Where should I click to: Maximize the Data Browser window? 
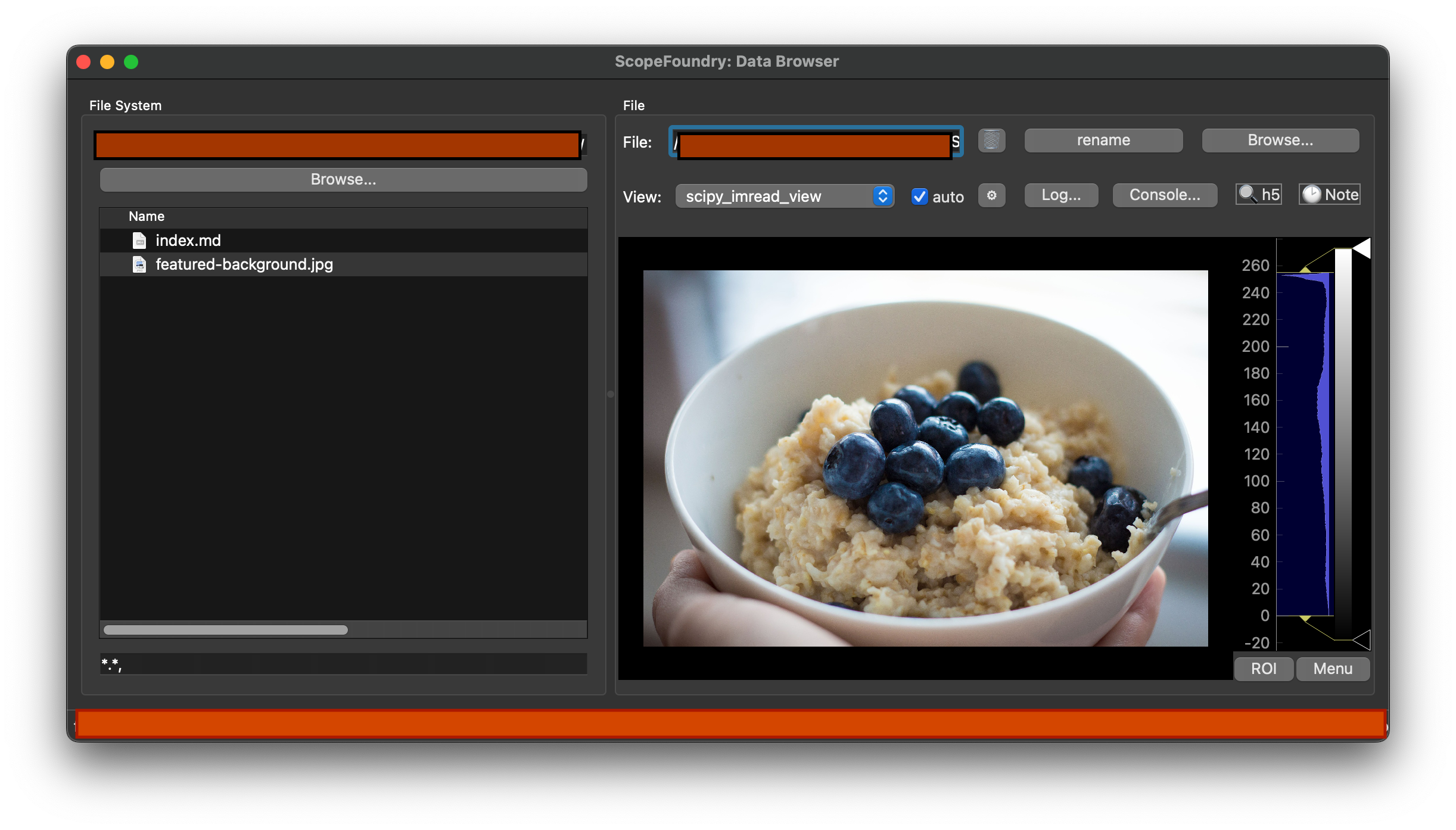click(x=131, y=62)
